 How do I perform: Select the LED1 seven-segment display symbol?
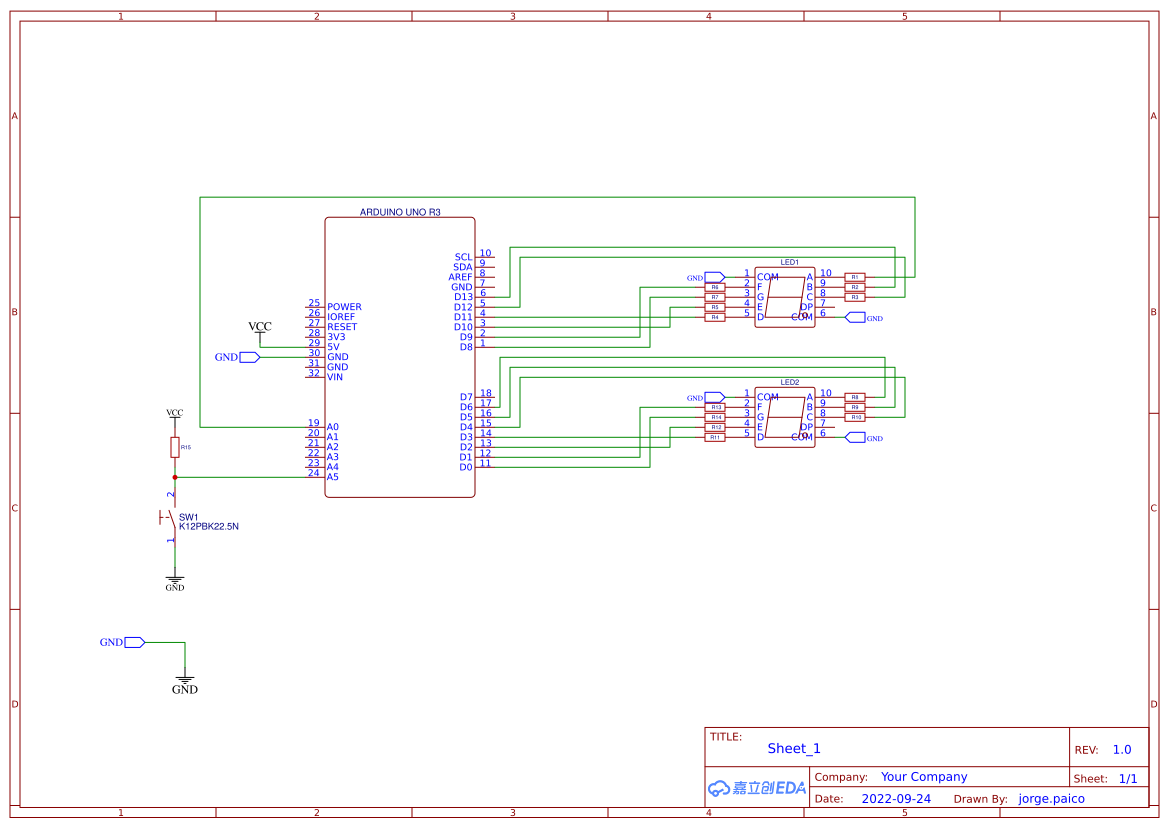point(785,295)
